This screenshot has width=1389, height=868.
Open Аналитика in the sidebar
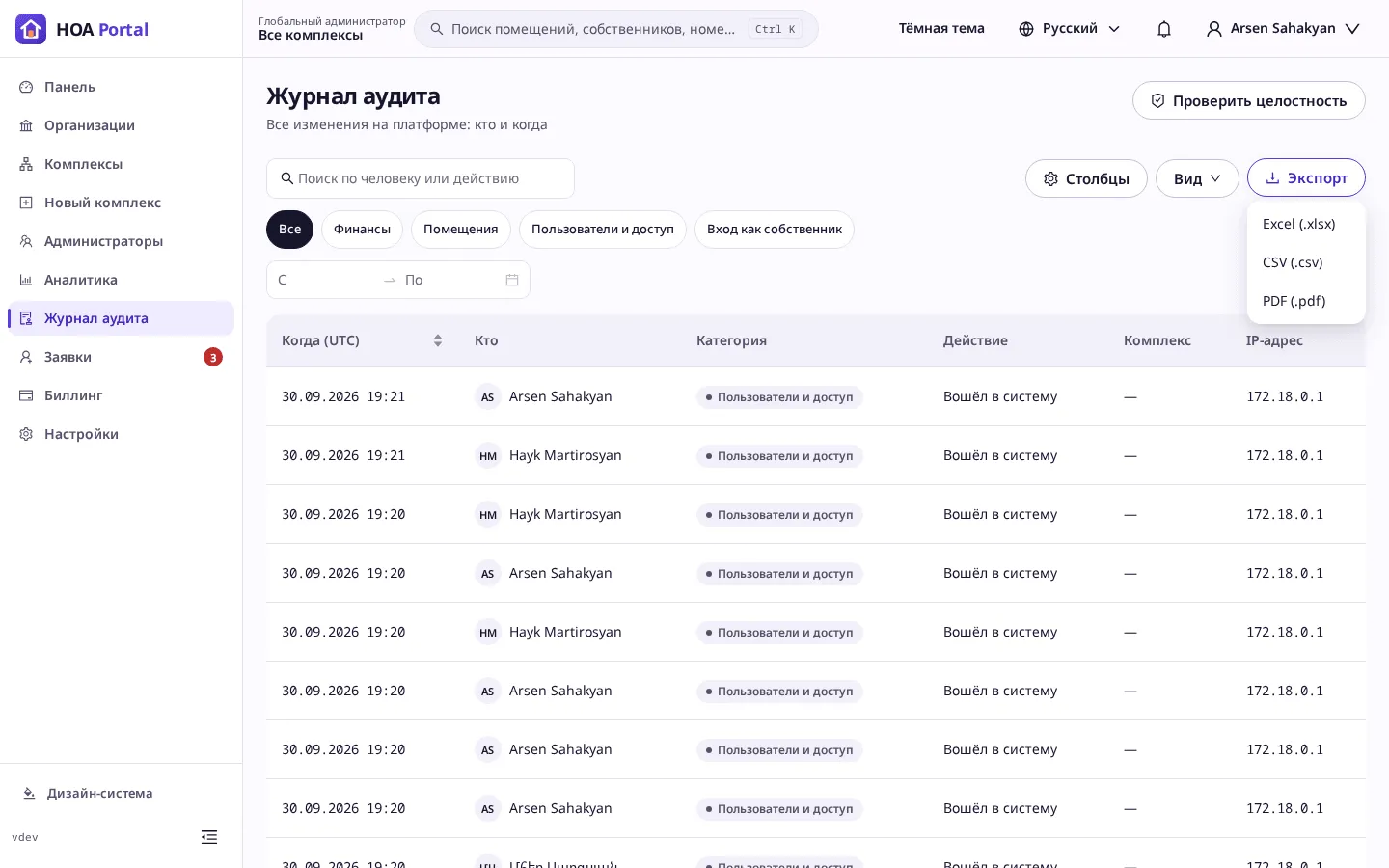tap(121, 280)
